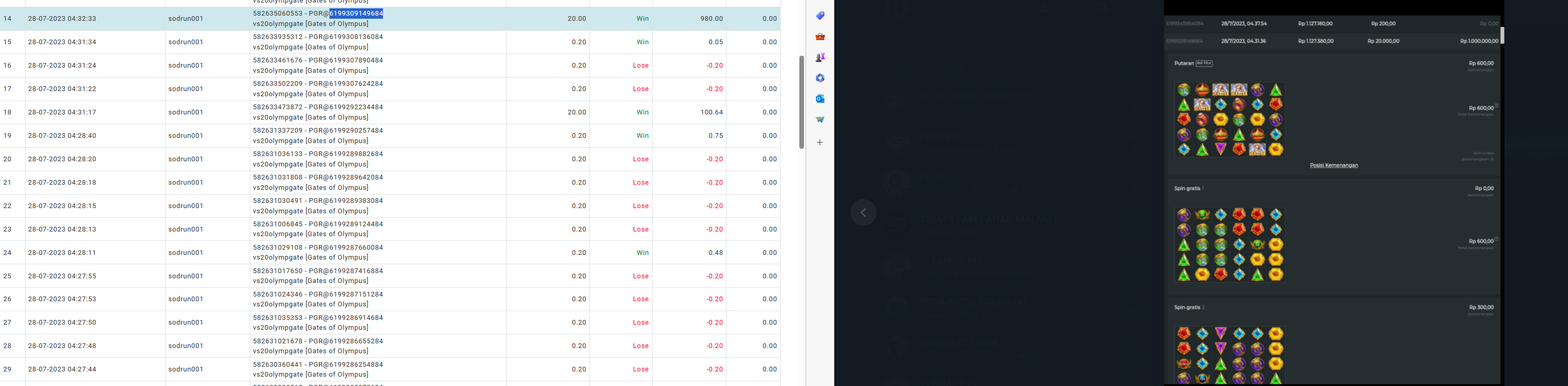The image size is (1568, 386).
Task: Click bet ID 582630360441 in row 29
Action: click(x=277, y=365)
